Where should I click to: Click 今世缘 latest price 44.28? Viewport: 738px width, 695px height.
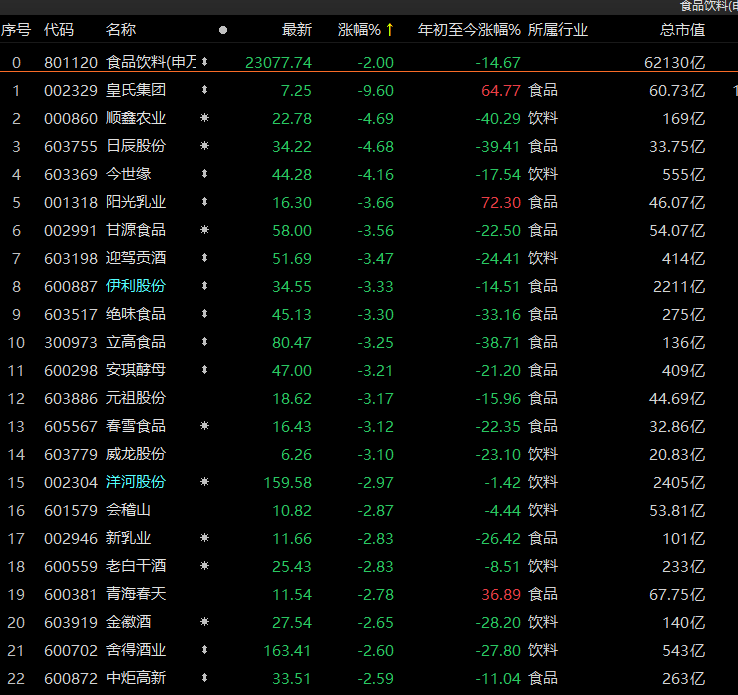point(291,174)
